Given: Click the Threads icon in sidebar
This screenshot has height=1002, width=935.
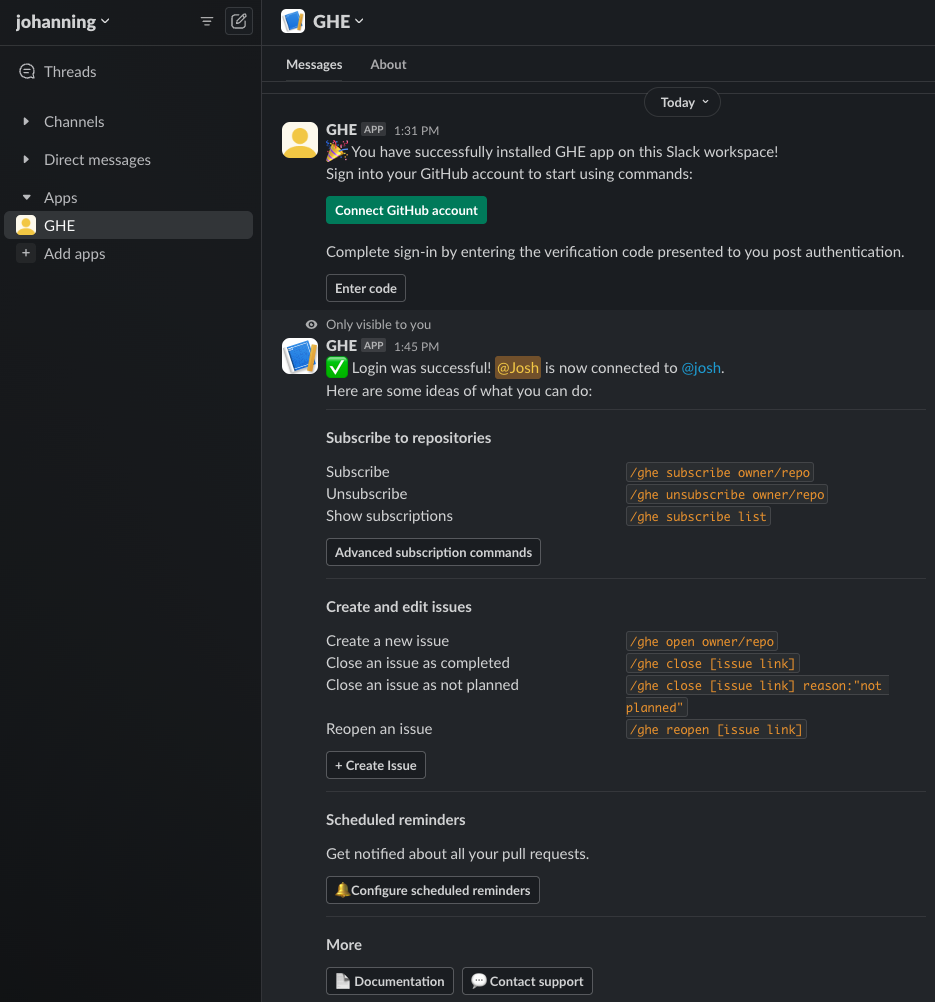Looking at the screenshot, I should tap(27, 72).
